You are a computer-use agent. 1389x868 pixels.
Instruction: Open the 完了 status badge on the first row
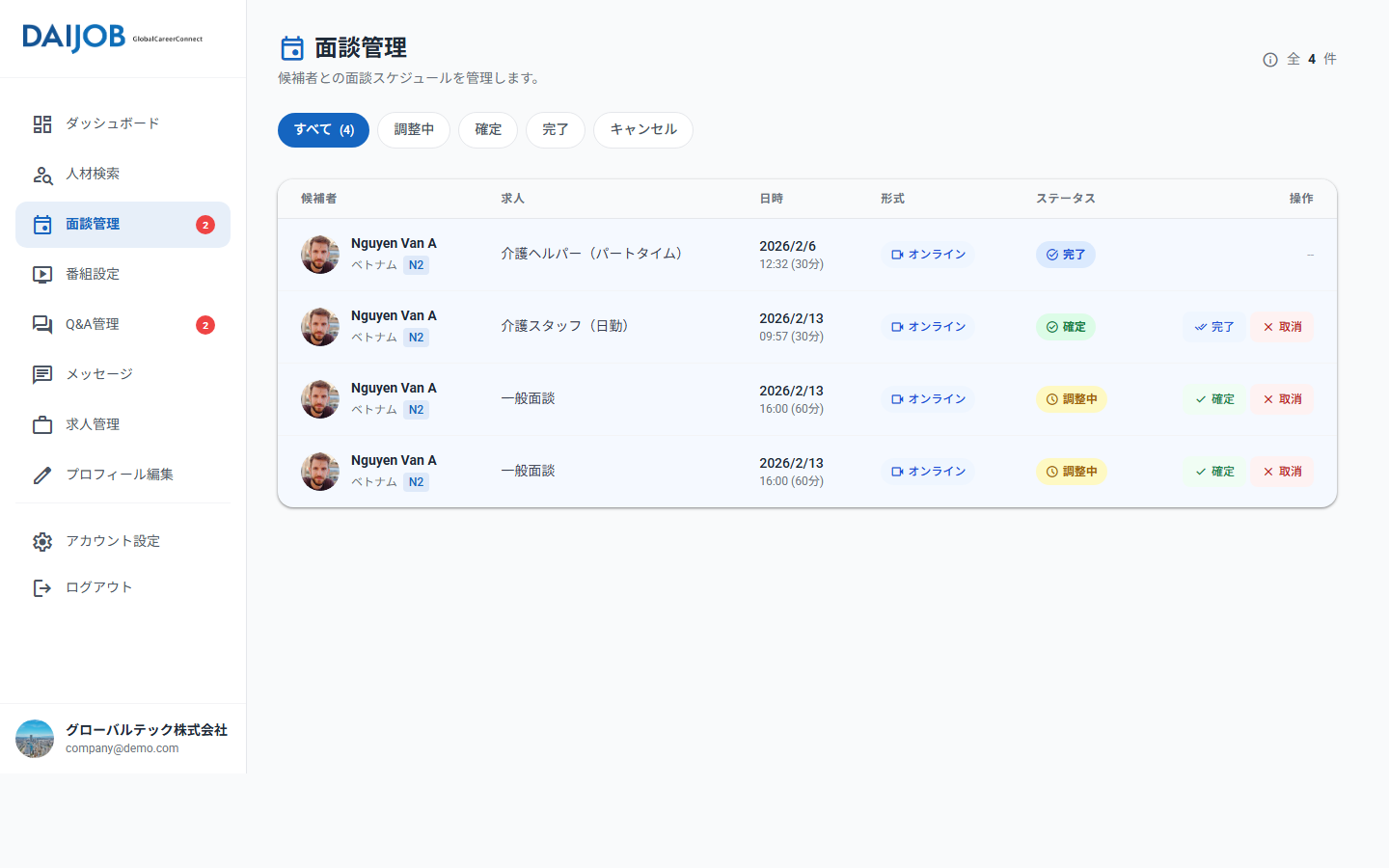coord(1065,254)
